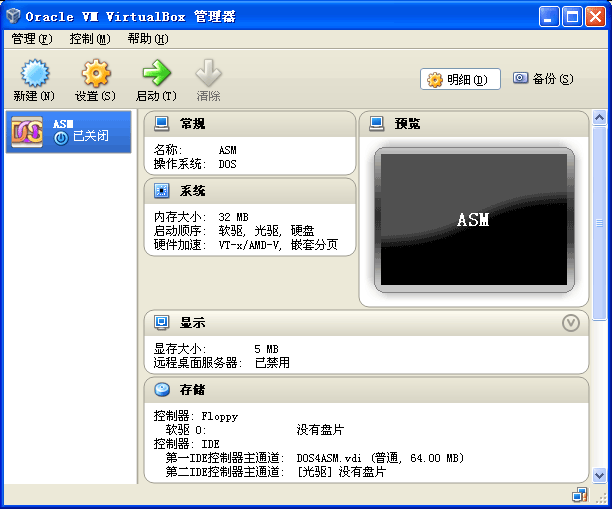Click the Storage (存储) disk icon
Image resolution: width=612 pixels, height=509 pixels.
coord(162,390)
